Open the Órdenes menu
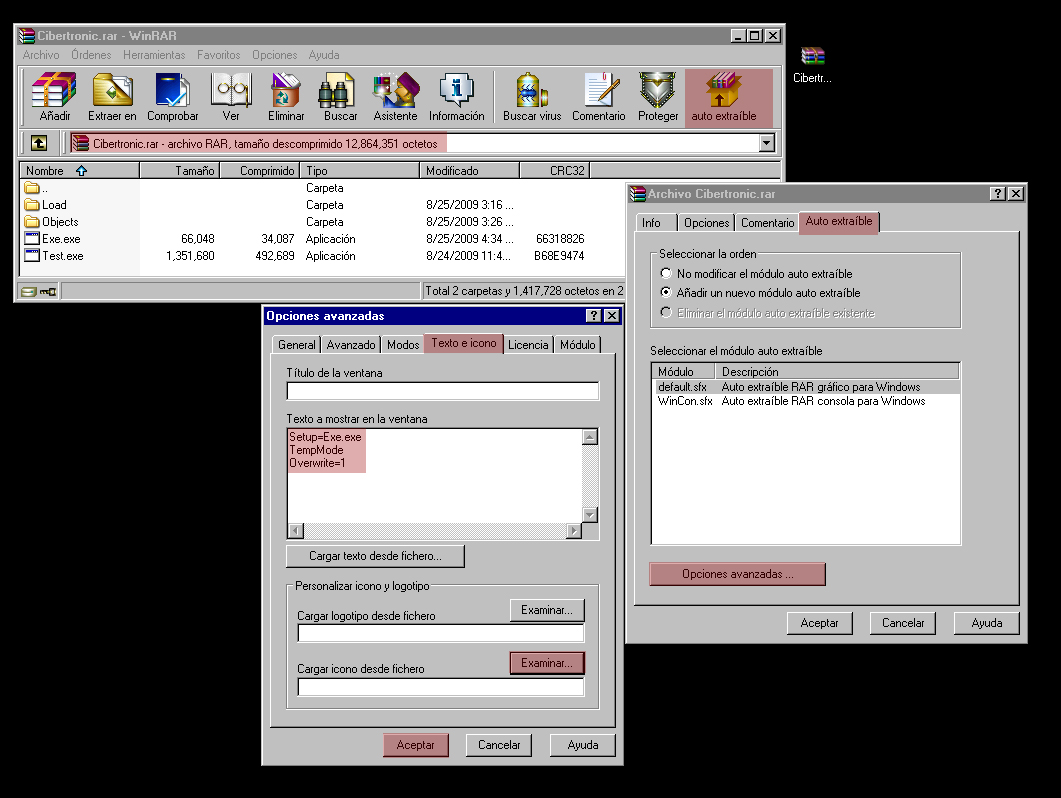Viewport: 1061px width, 798px height. [x=91, y=55]
